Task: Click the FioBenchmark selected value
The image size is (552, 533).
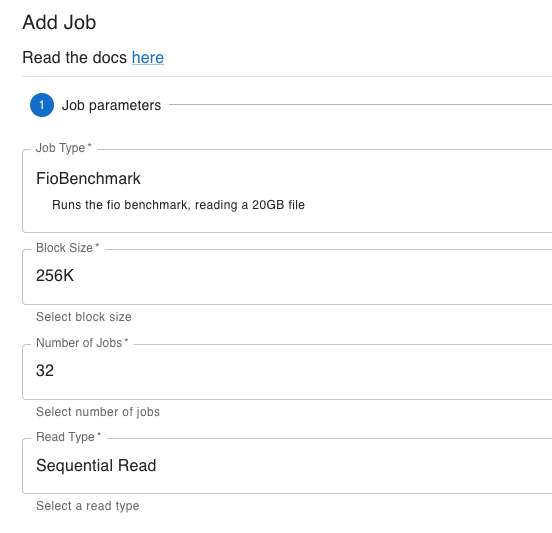Action: click(x=88, y=178)
